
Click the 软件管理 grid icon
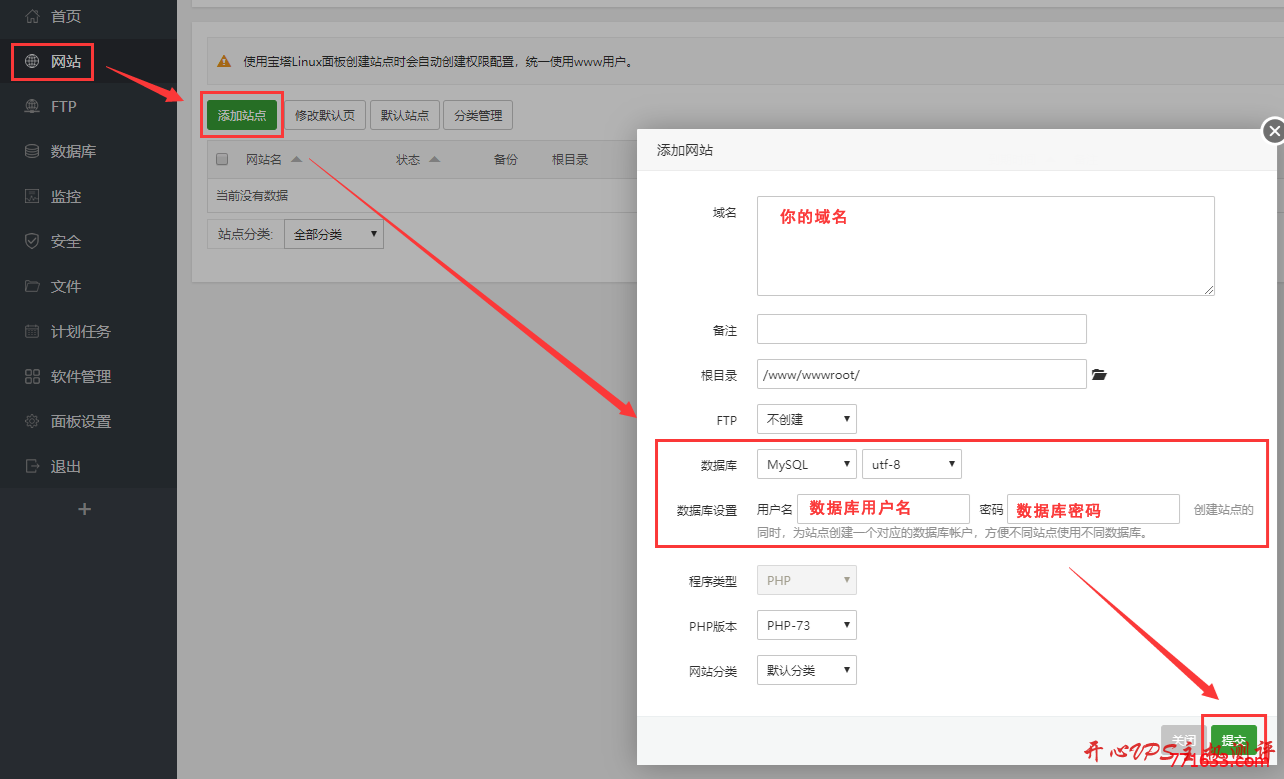coord(32,377)
